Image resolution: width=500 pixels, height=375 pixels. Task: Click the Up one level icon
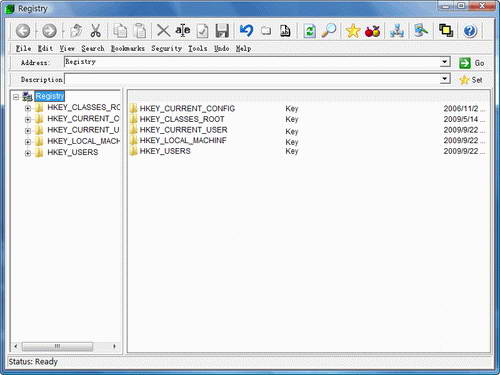[x=76, y=31]
